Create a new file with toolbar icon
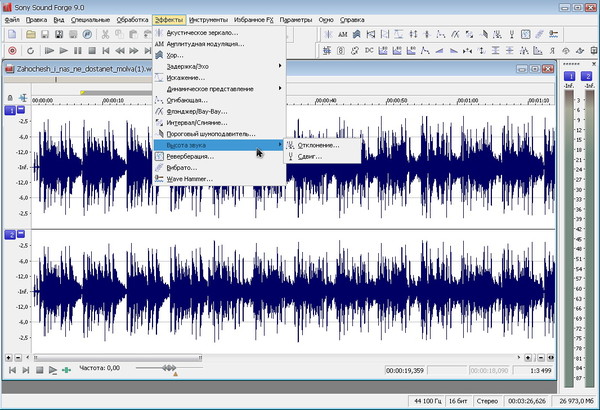Image resolution: width=600 pixels, height=410 pixels. click(x=12, y=34)
